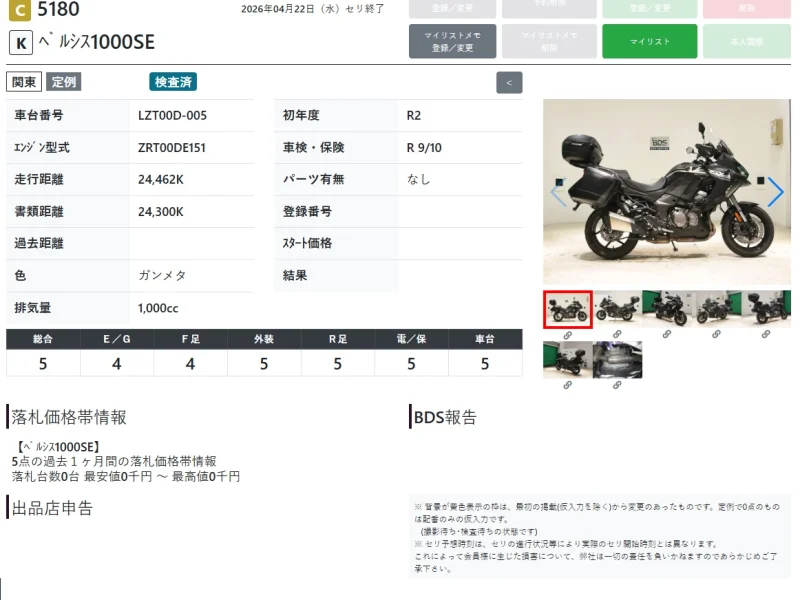Screen dimensions: 800x600
Task: Click the faded 'マイリストメモ 削除' button
Action: [x=549, y=41]
